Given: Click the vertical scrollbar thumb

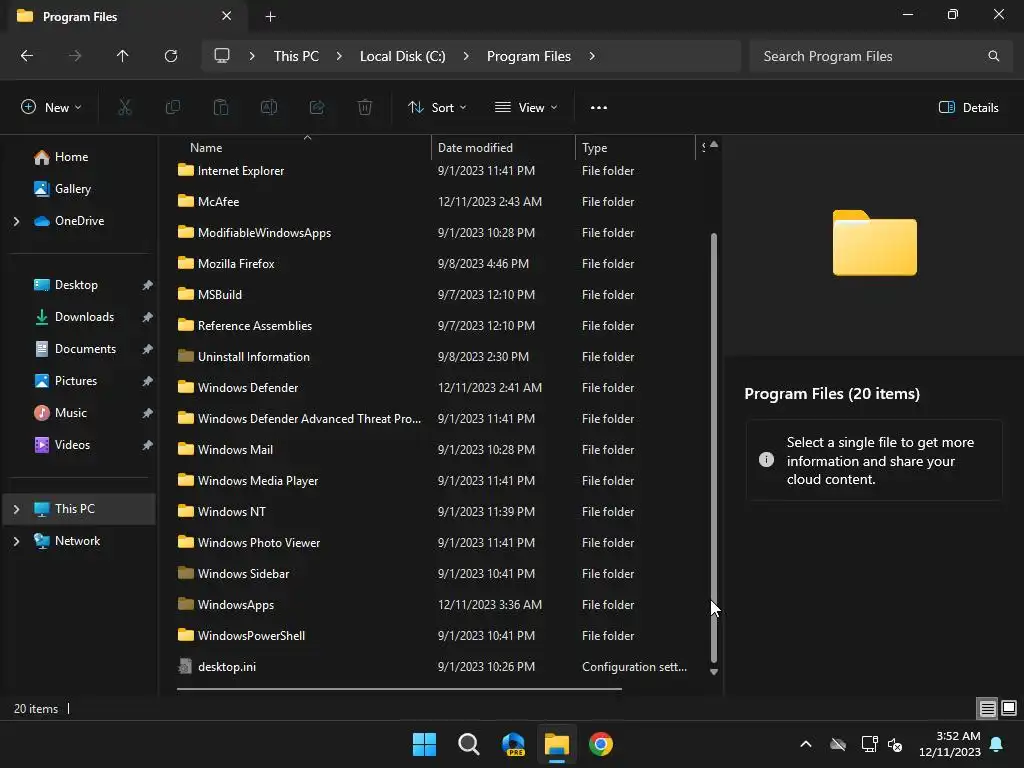Looking at the screenshot, I should click(x=714, y=447).
